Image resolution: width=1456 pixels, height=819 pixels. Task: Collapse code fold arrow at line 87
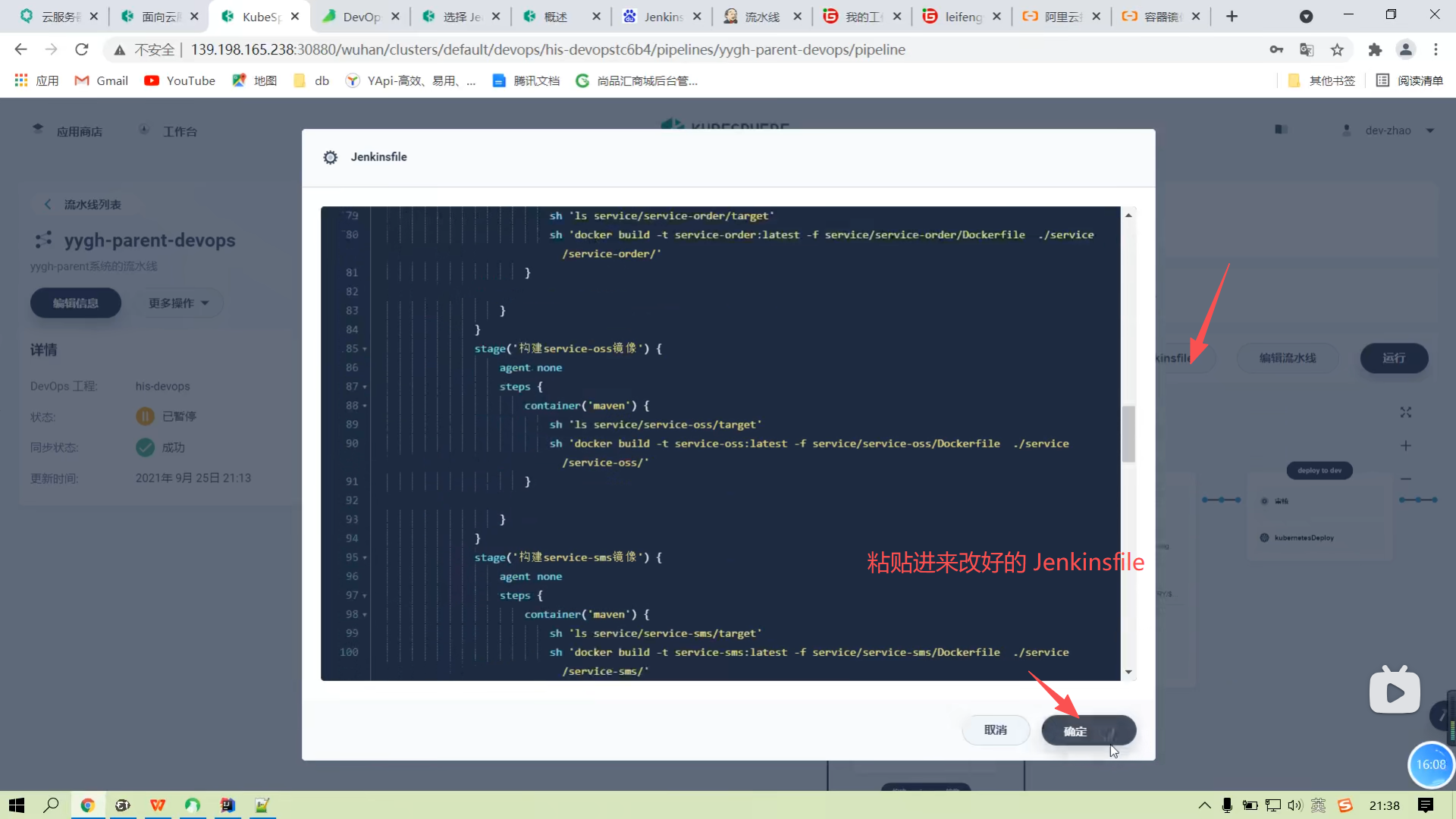click(x=365, y=387)
